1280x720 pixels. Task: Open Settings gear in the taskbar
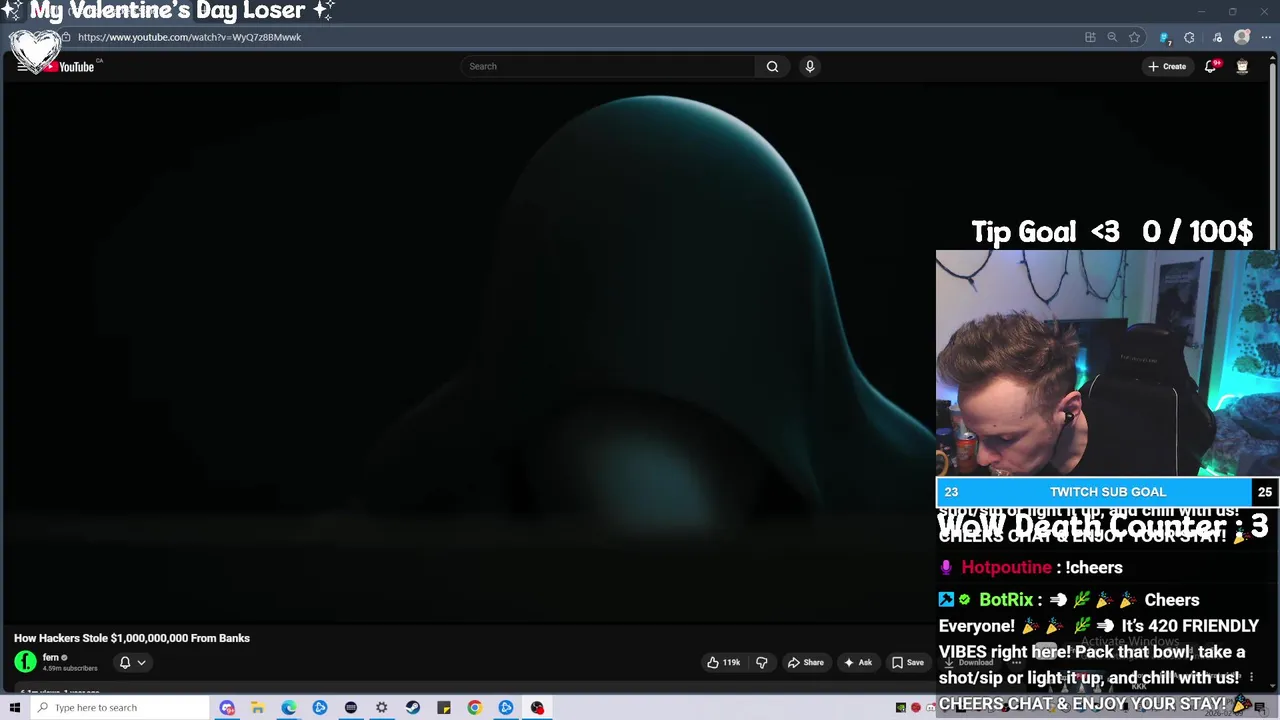pyautogui.click(x=381, y=707)
